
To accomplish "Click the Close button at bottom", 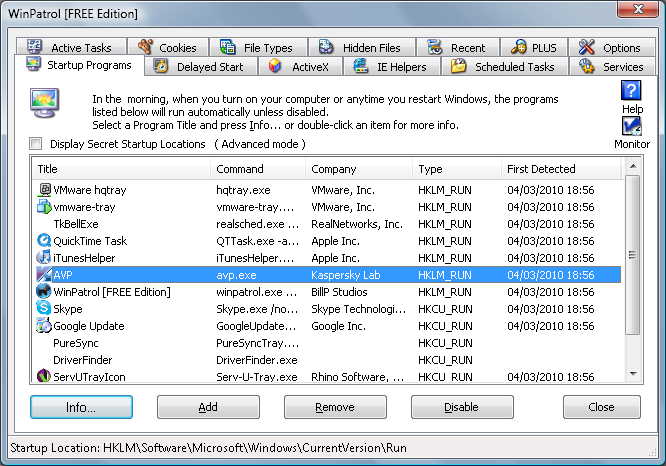I will [x=601, y=407].
